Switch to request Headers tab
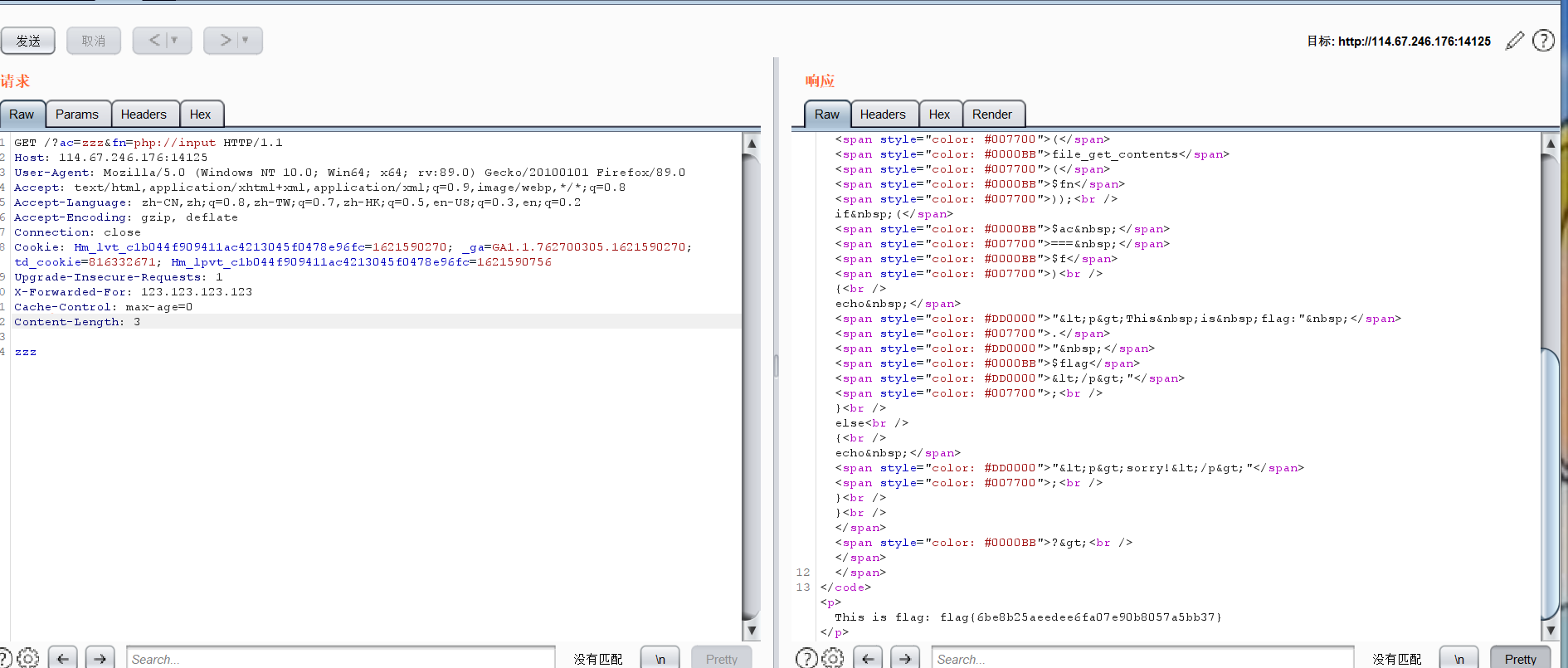 pyautogui.click(x=144, y=115)
